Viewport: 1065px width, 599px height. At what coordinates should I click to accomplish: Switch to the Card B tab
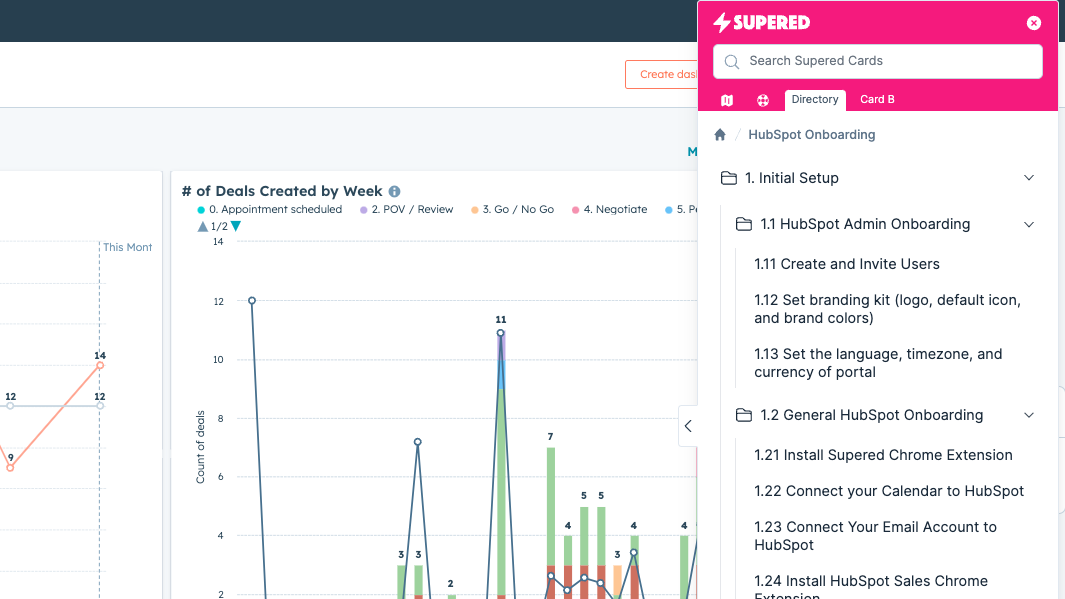point(878,99)
